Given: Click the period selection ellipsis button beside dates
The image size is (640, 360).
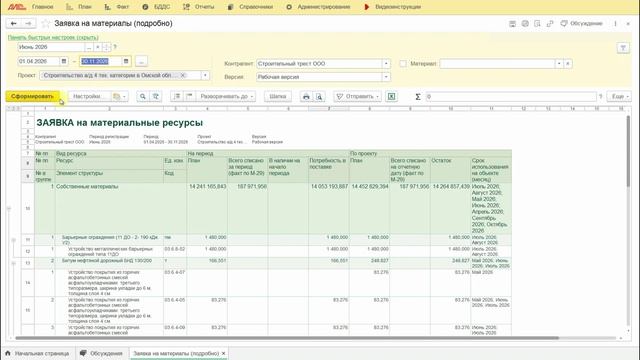Looking at the screenshot, I should point(141,61).
